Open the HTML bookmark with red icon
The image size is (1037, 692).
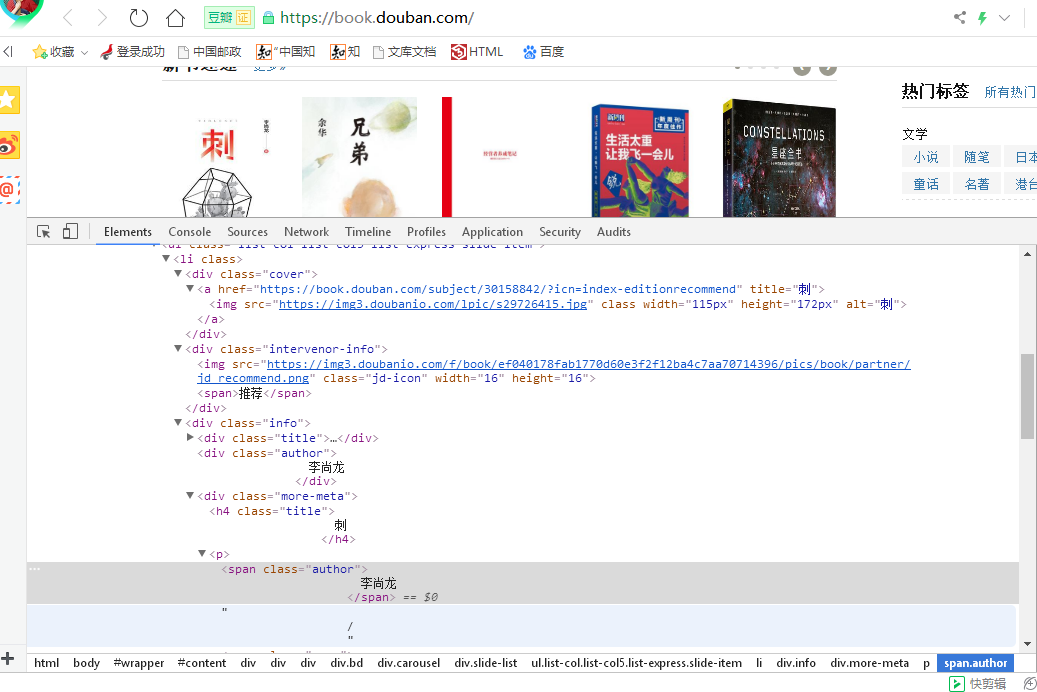point(477,52)
